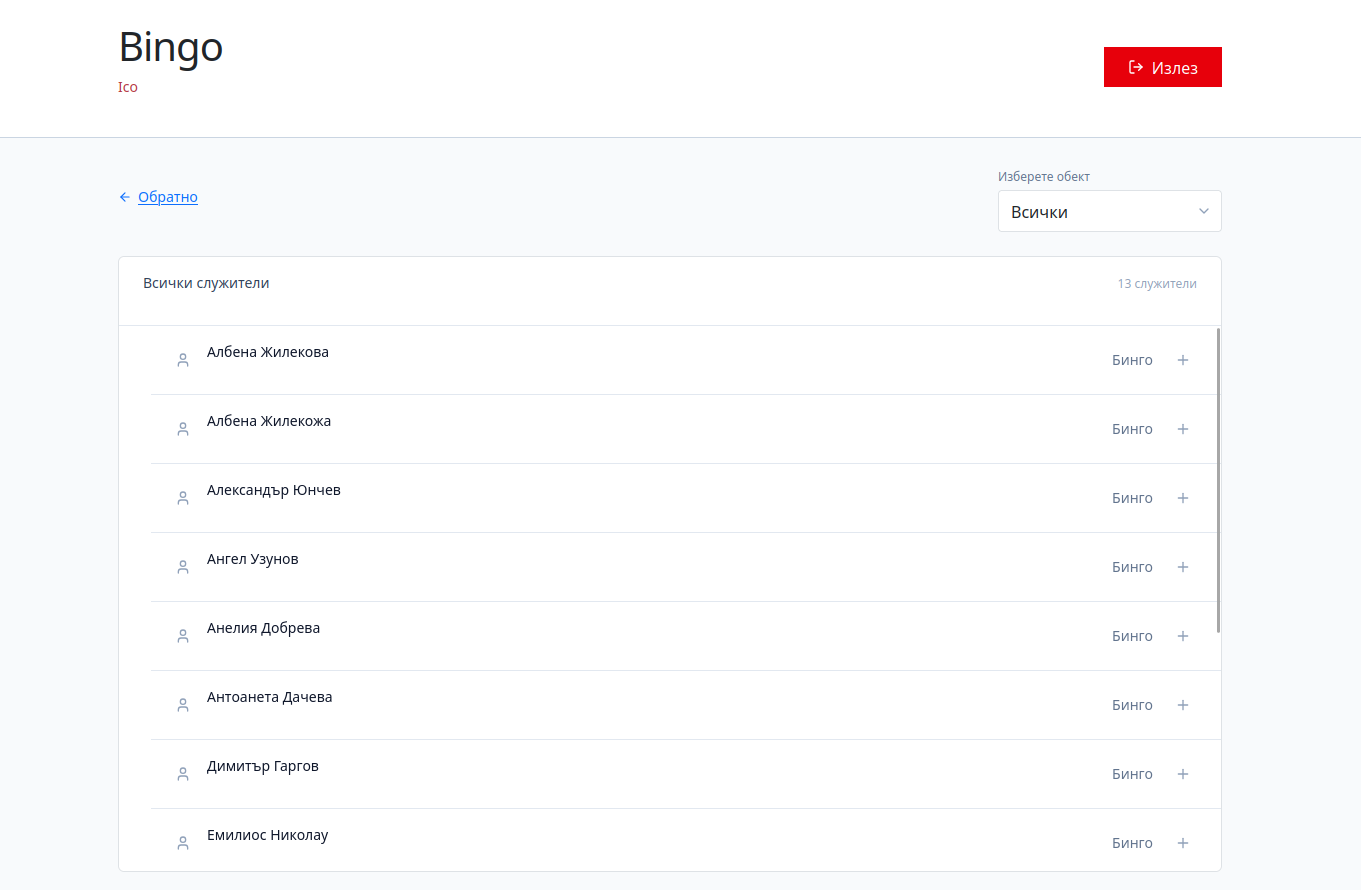Follow the Обратно link
This screenshot has height=890, width=1361.
click(168, 197)
